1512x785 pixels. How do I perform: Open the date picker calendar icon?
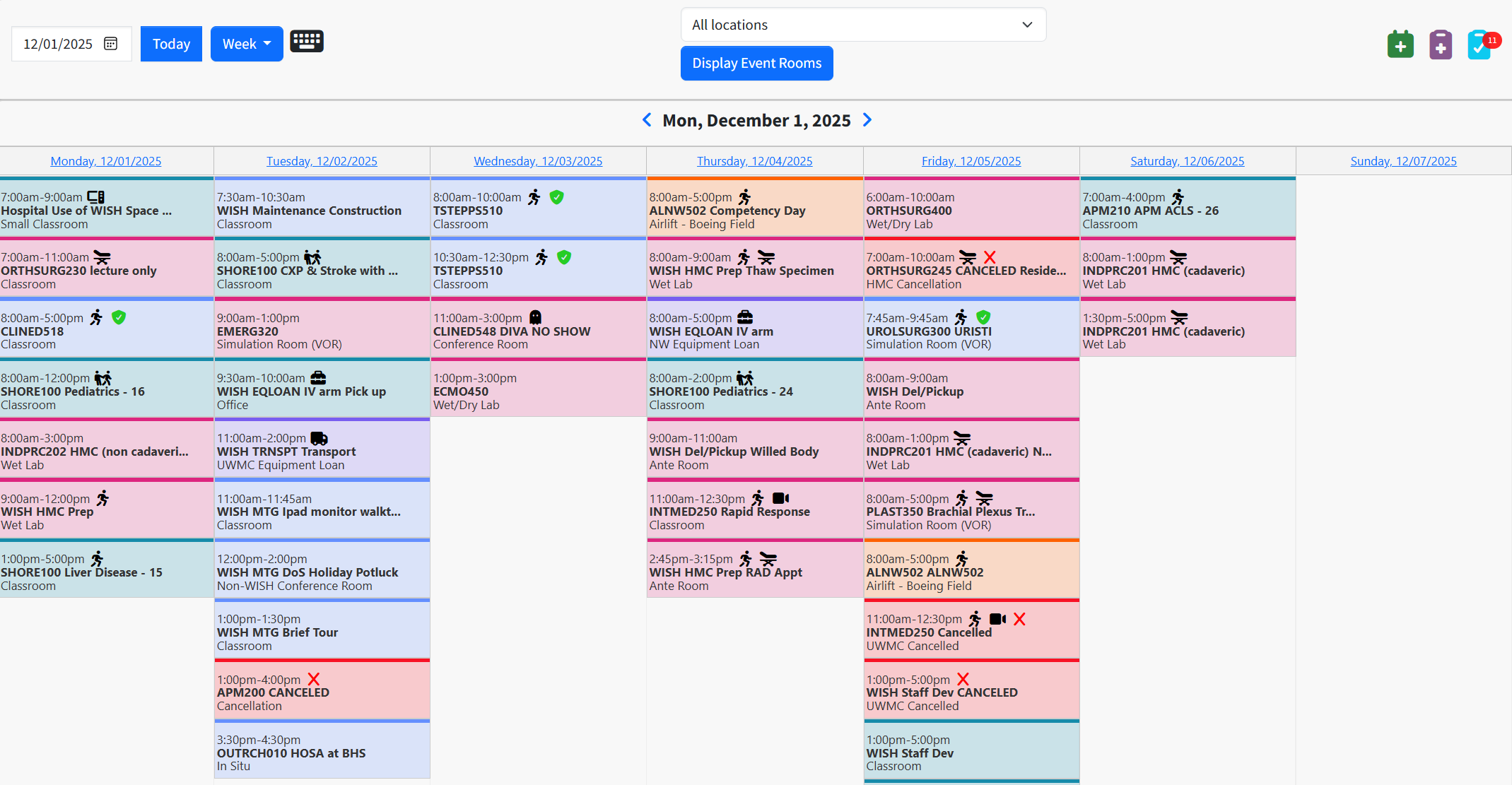(111, 44)
